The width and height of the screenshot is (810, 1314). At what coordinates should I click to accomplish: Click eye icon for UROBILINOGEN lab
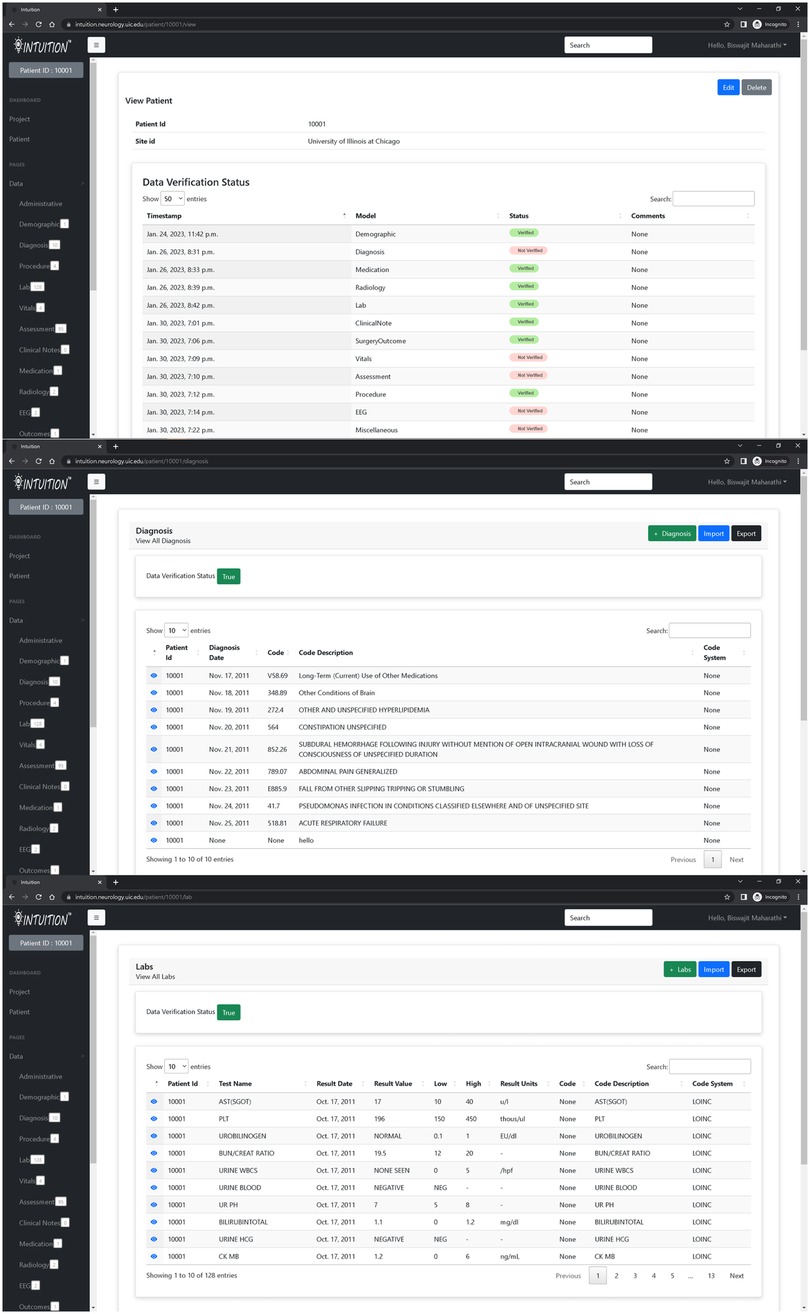tap(154, 1136)
